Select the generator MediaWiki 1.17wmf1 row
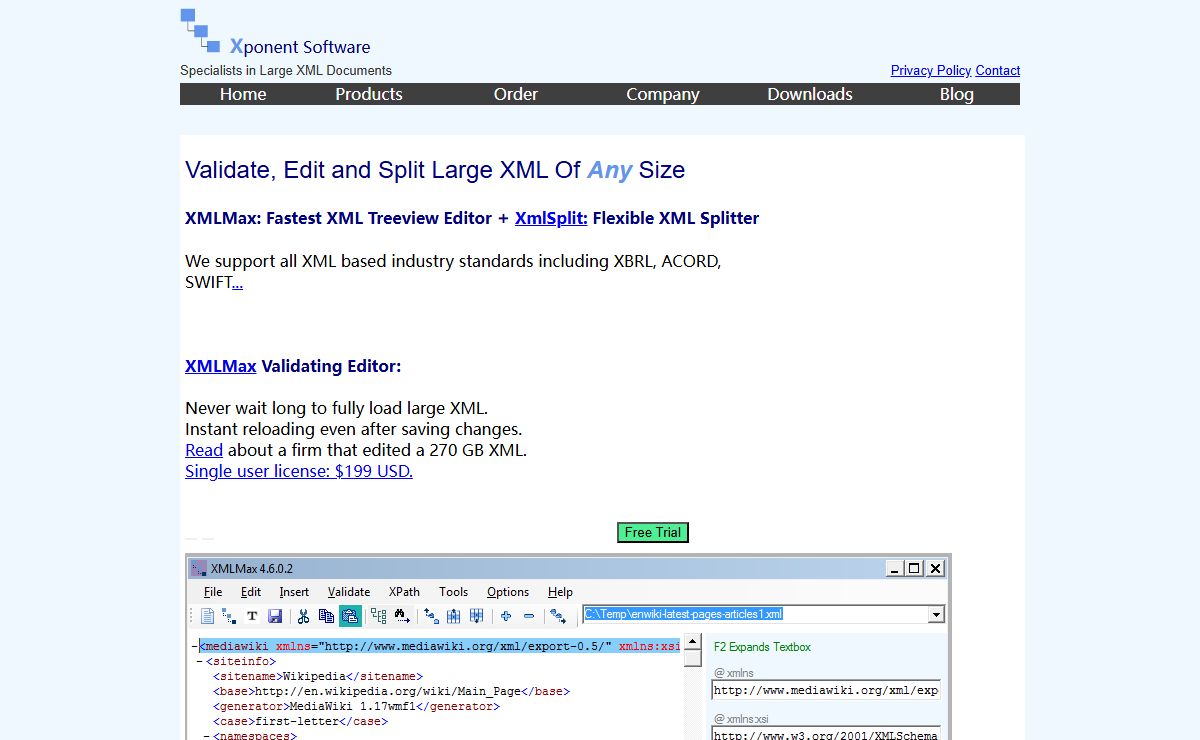The height and width of the screenshot is (740, 1200). click(355, 706)
